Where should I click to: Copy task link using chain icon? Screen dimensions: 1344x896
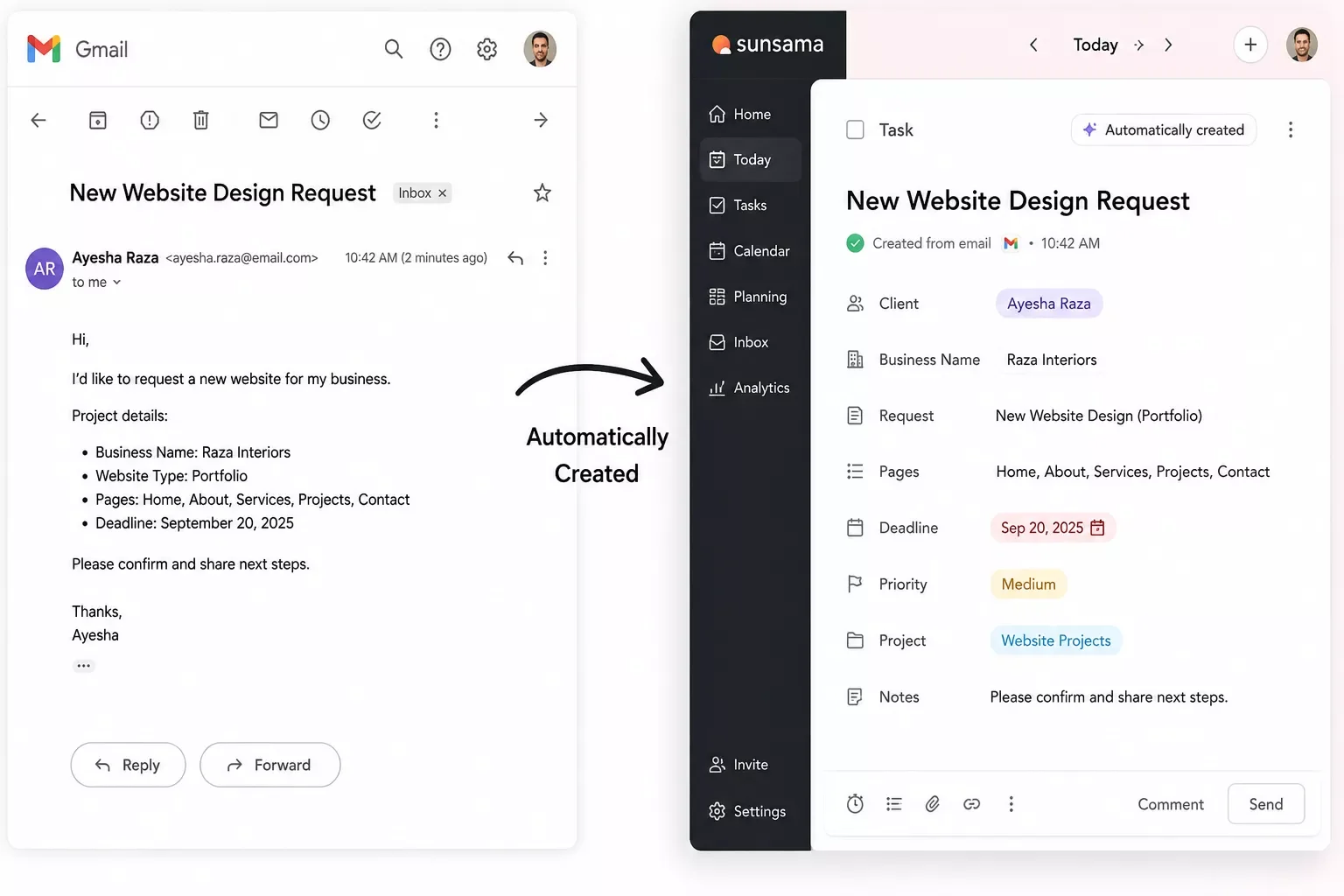tap(972, 804)
